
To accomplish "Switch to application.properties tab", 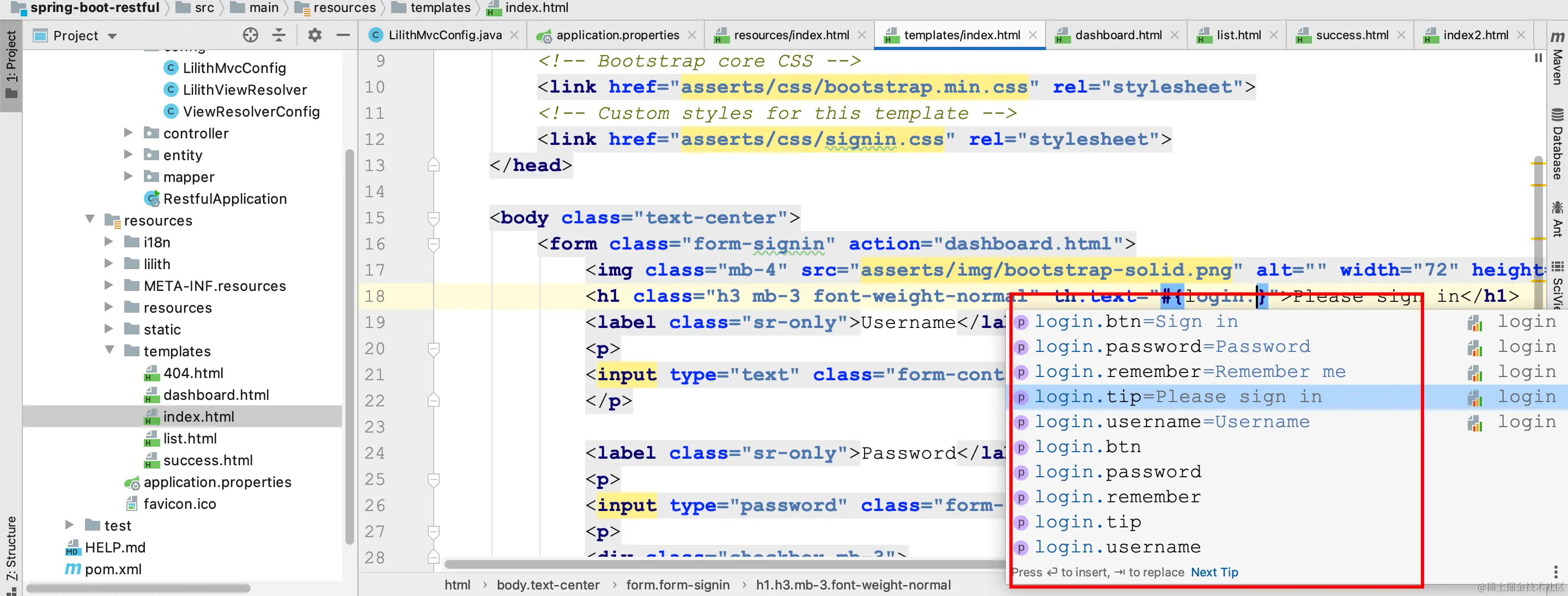I will (617, 35).
